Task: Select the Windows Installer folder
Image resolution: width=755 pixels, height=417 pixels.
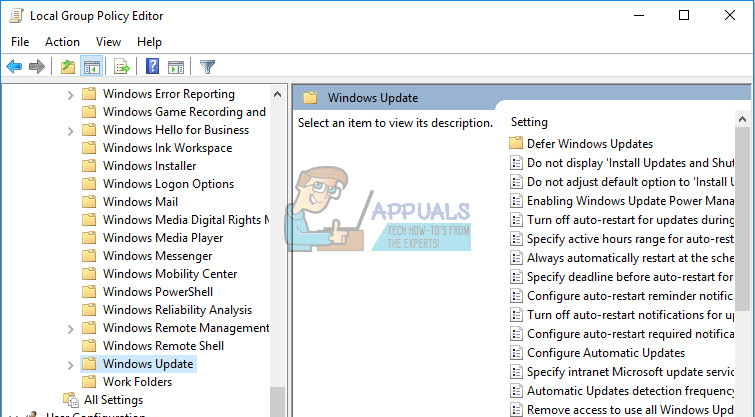Action: click(x=149, y=166)
